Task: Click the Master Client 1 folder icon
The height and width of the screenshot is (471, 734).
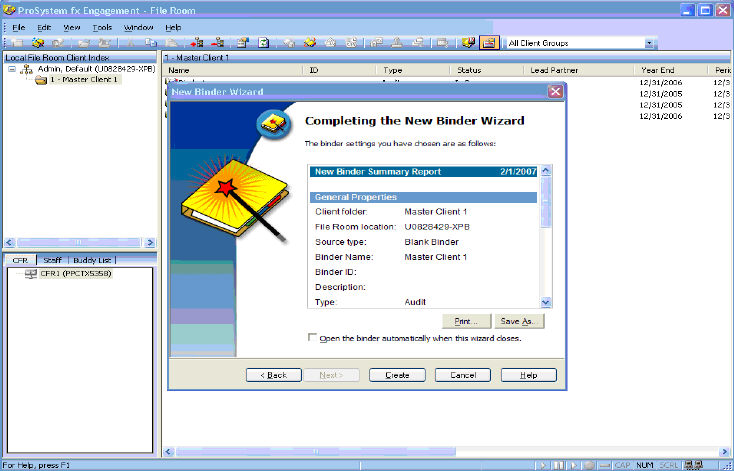Action: (41, 80)
